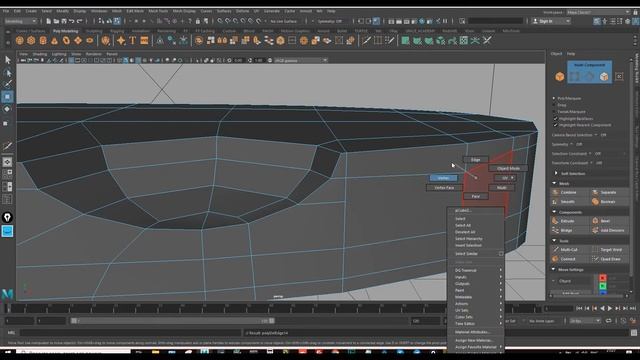The width and height of the screenshot is (640, 360).
Task: Toggle loop playback button near frame rate
Action: click(x=609, y=321)
